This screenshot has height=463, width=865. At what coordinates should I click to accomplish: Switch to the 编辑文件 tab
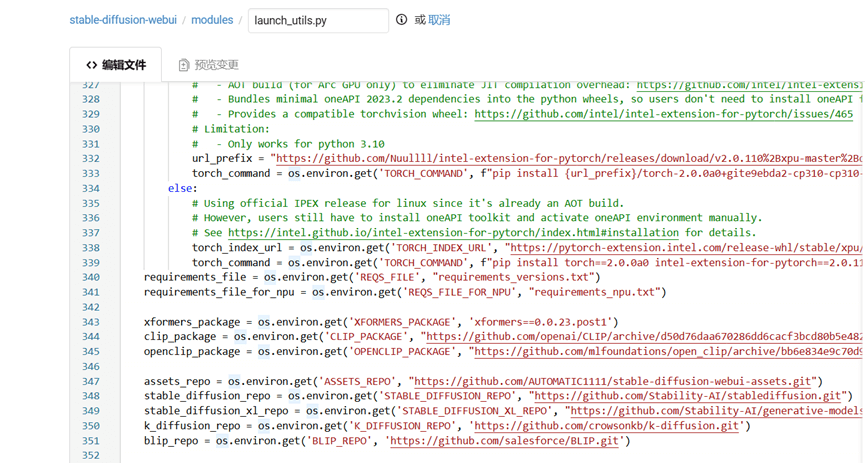click(x=116, y=65)
